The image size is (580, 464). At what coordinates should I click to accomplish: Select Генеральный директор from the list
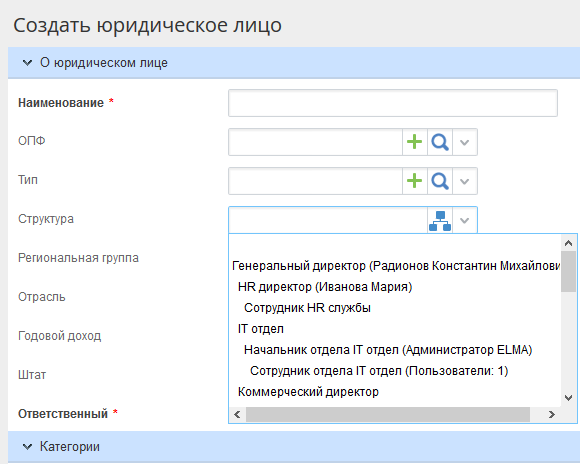tap(395, 266)
